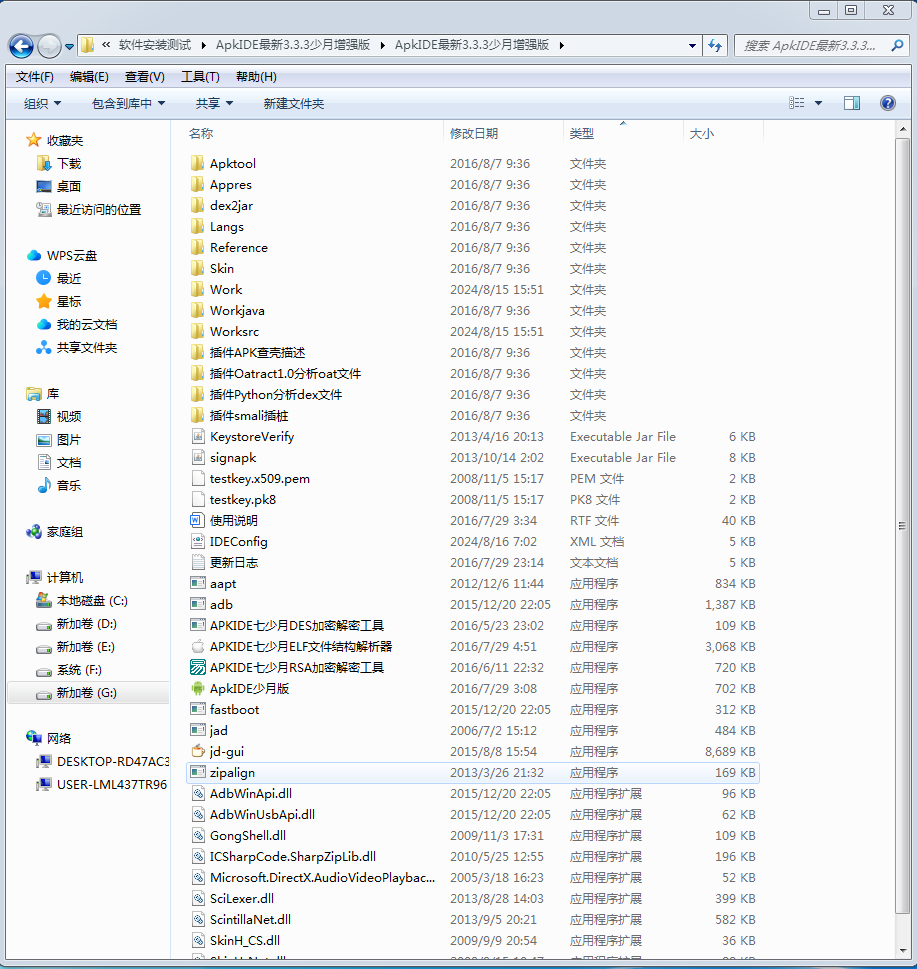Open the view options dropdown arrow
This screenshot has height=969, width=917.
(818, 103)
